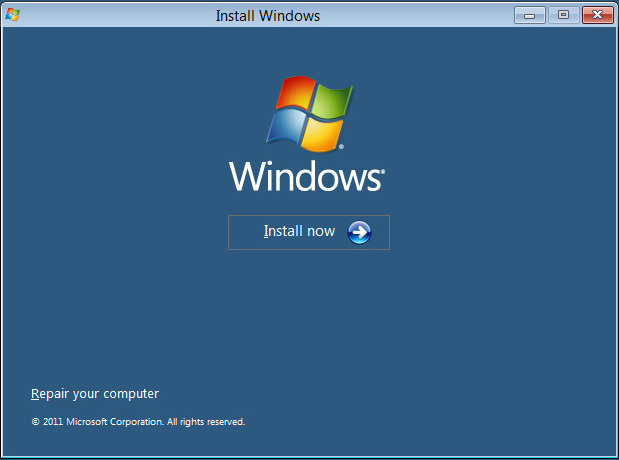Click the Windows flag icon in title bar
The height and width of the screenshot is (460, 619).
tap(12, 15)
